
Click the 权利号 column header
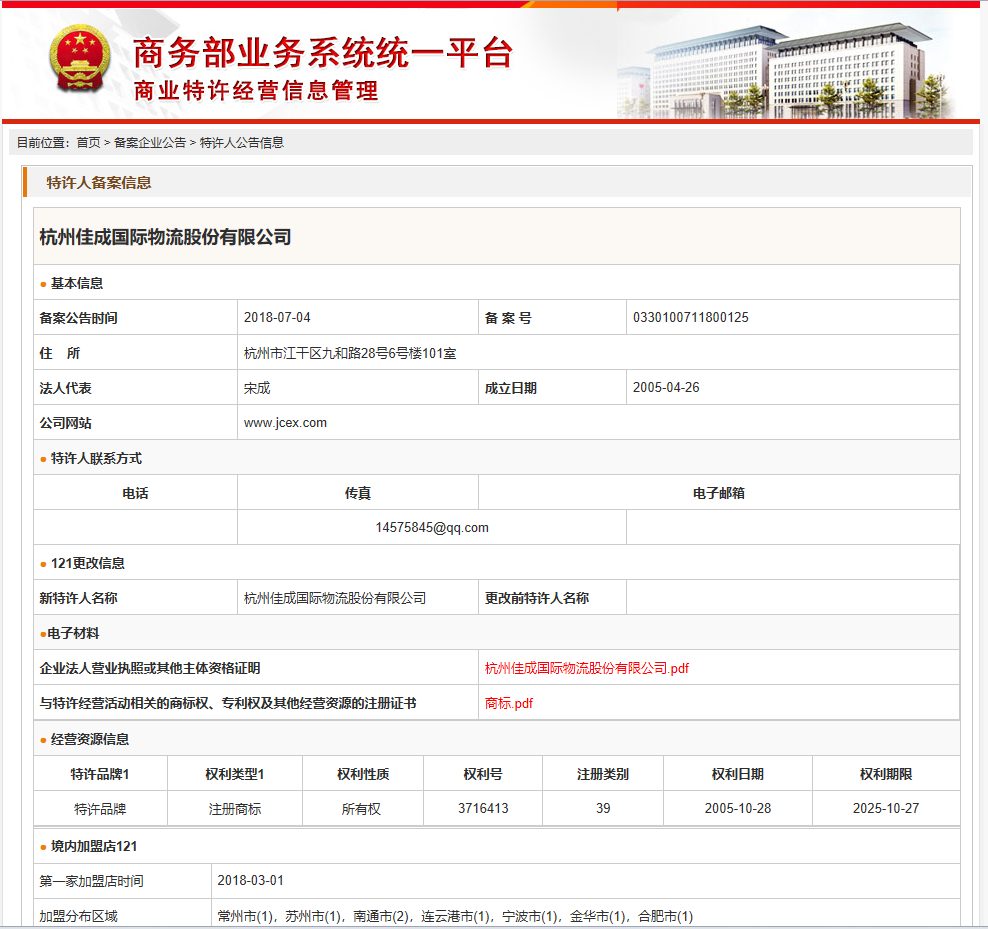click(483, 774)
